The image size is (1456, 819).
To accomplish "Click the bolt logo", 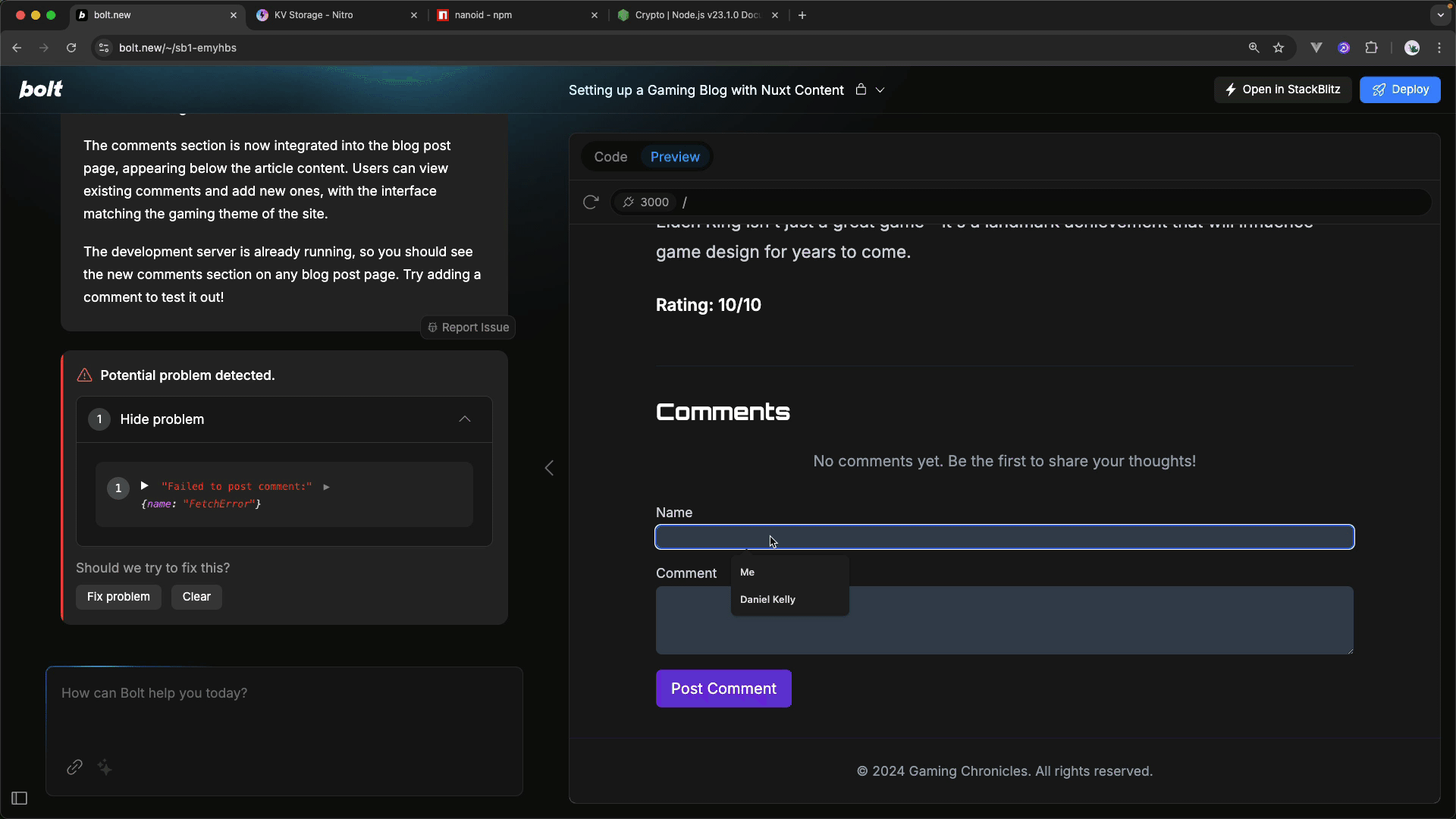I will 41,89.
